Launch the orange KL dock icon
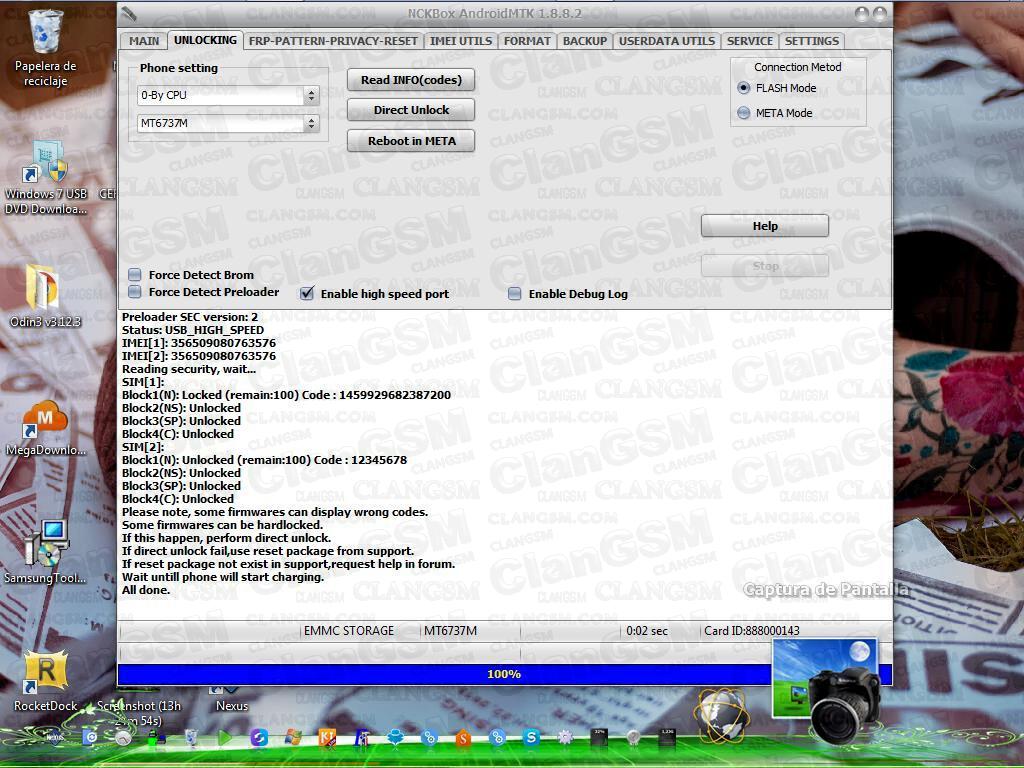The height and width of the screenshot is (768, 1024). pyautogui.click(x=327, y=737)
